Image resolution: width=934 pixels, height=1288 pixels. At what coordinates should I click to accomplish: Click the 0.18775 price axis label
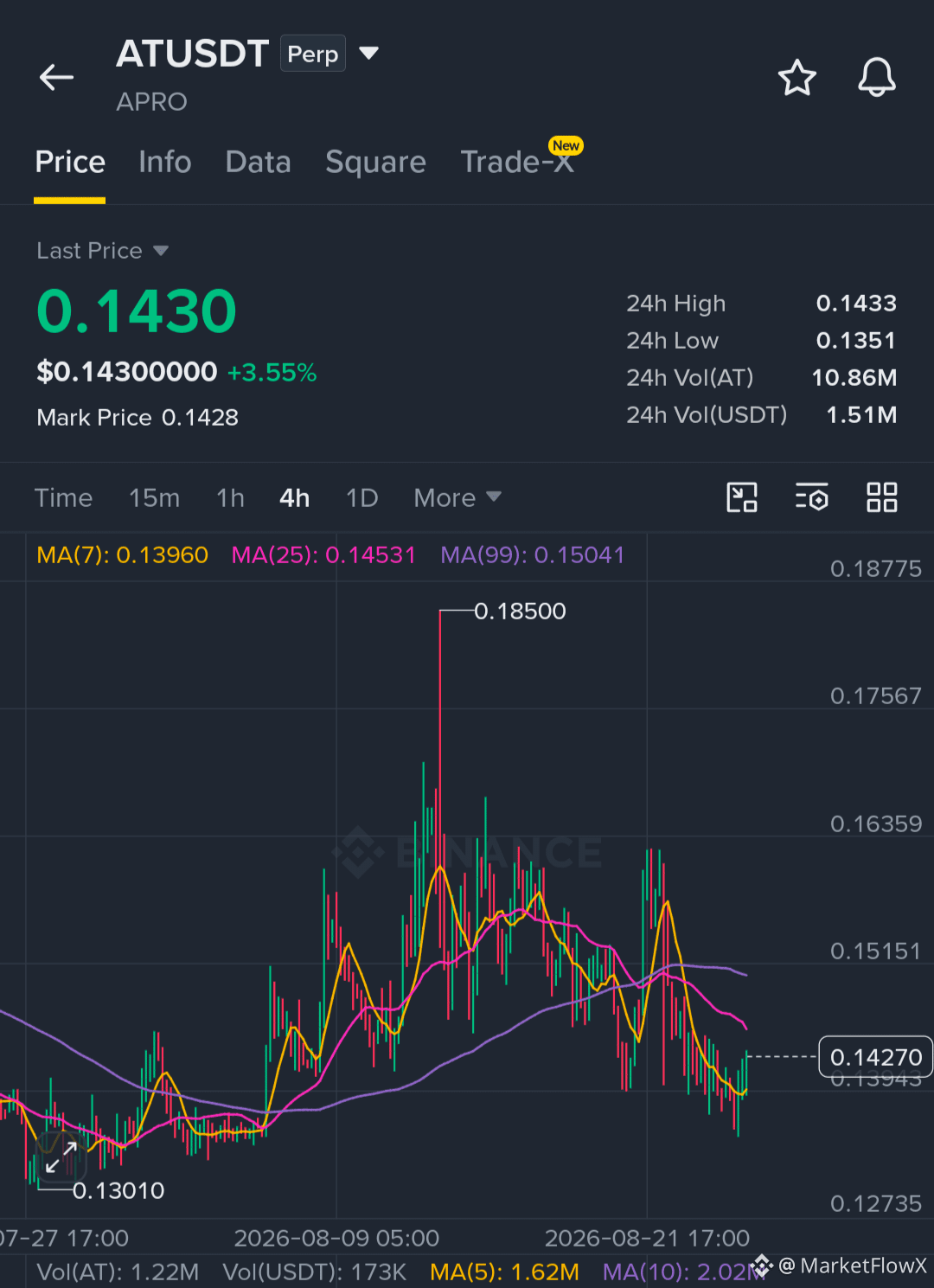tap(875, 569)
